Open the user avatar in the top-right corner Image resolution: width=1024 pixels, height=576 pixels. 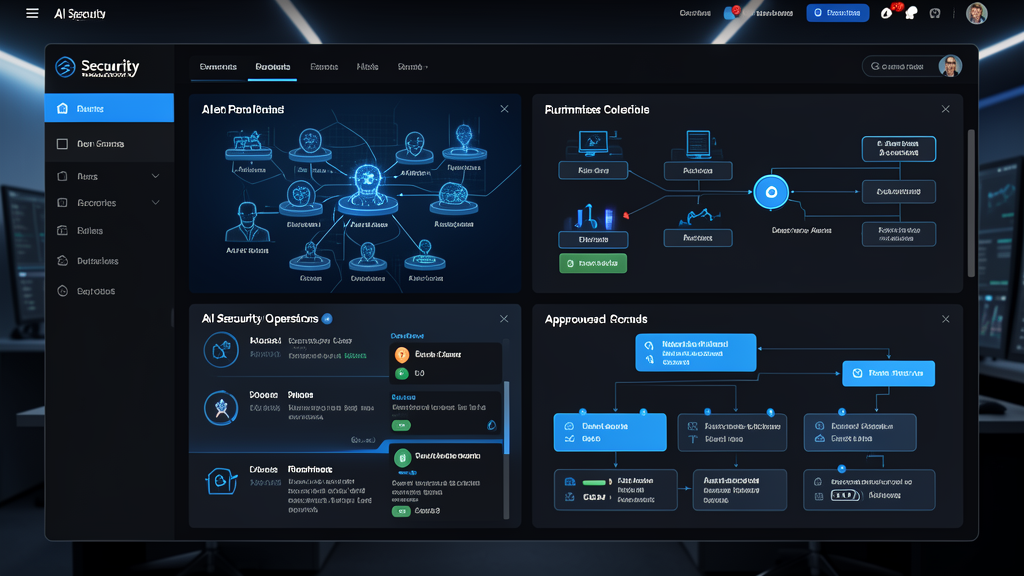point(976,13)
